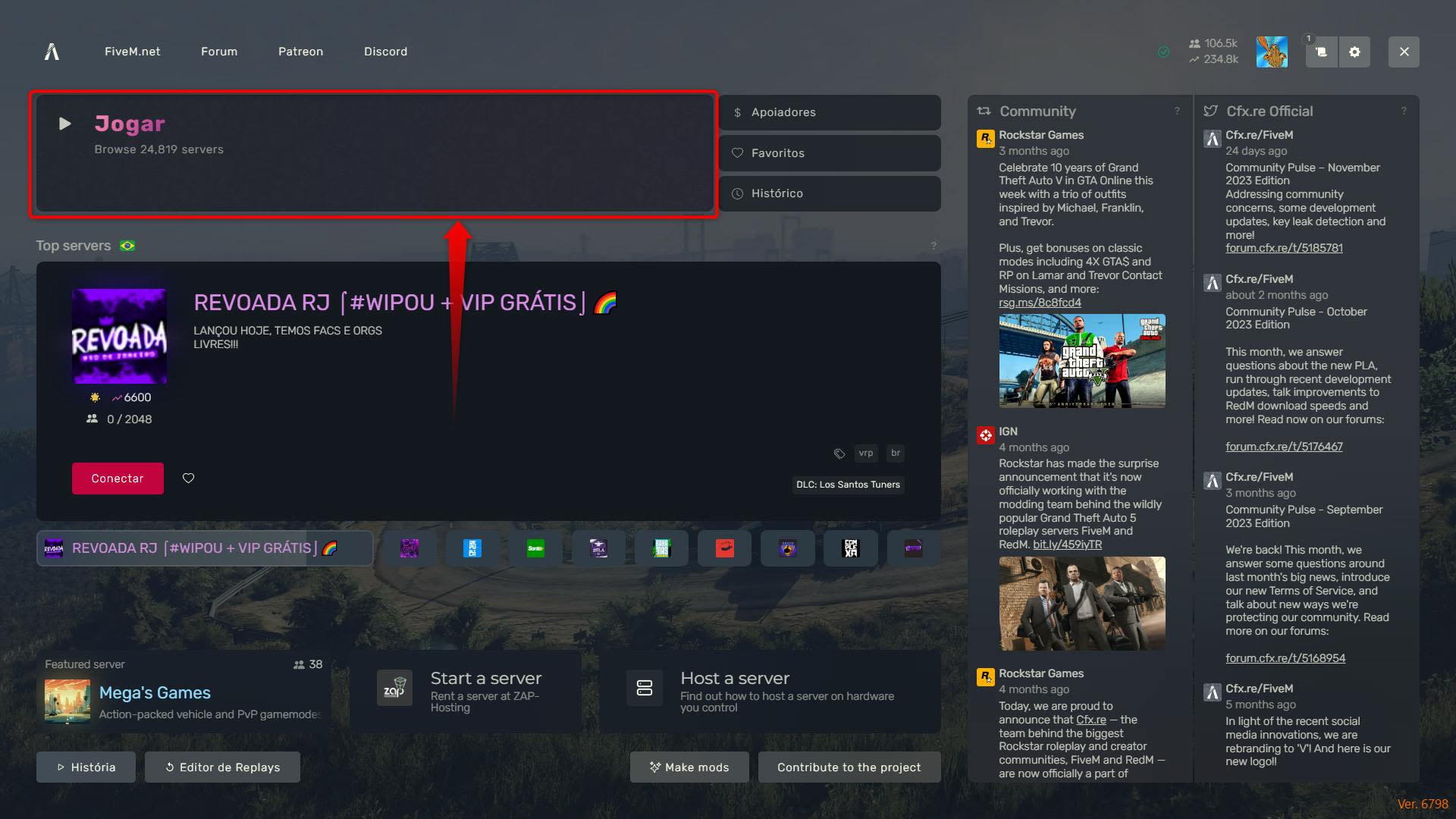Image resolution: width=1456 pixels, height=819 pixels.
Task: Open the Patreon menu item
Action: click(300, 52)
